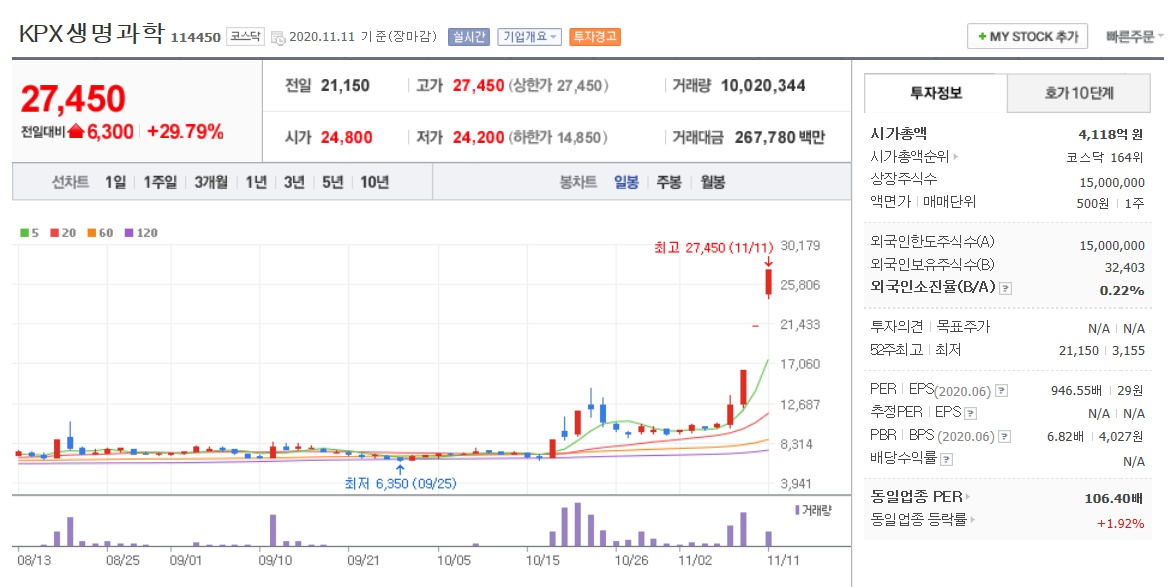Expand arrow next to 시가총액순위
Image resolution: width=1170 pixels, height=587 pixels.
tap(956, 157)
